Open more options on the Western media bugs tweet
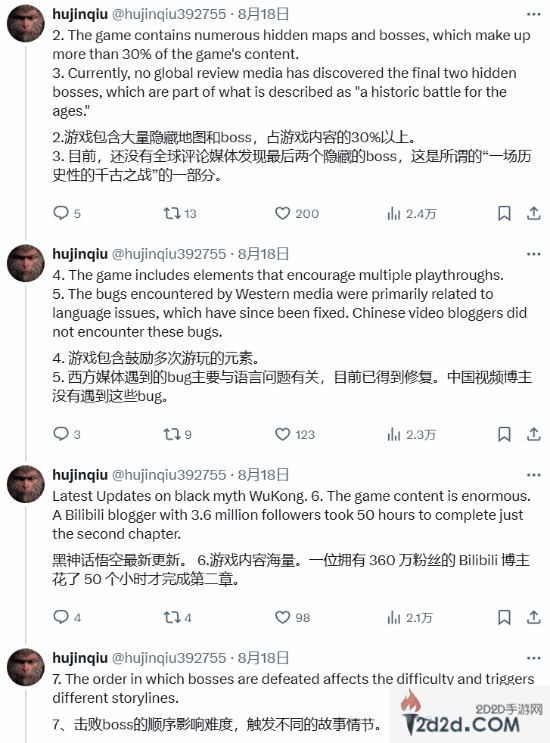 point(534,254)
